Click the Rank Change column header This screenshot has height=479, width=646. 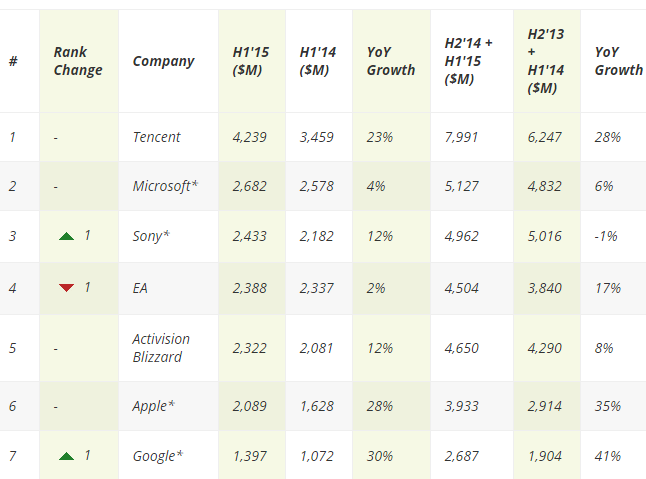(78, 61)
